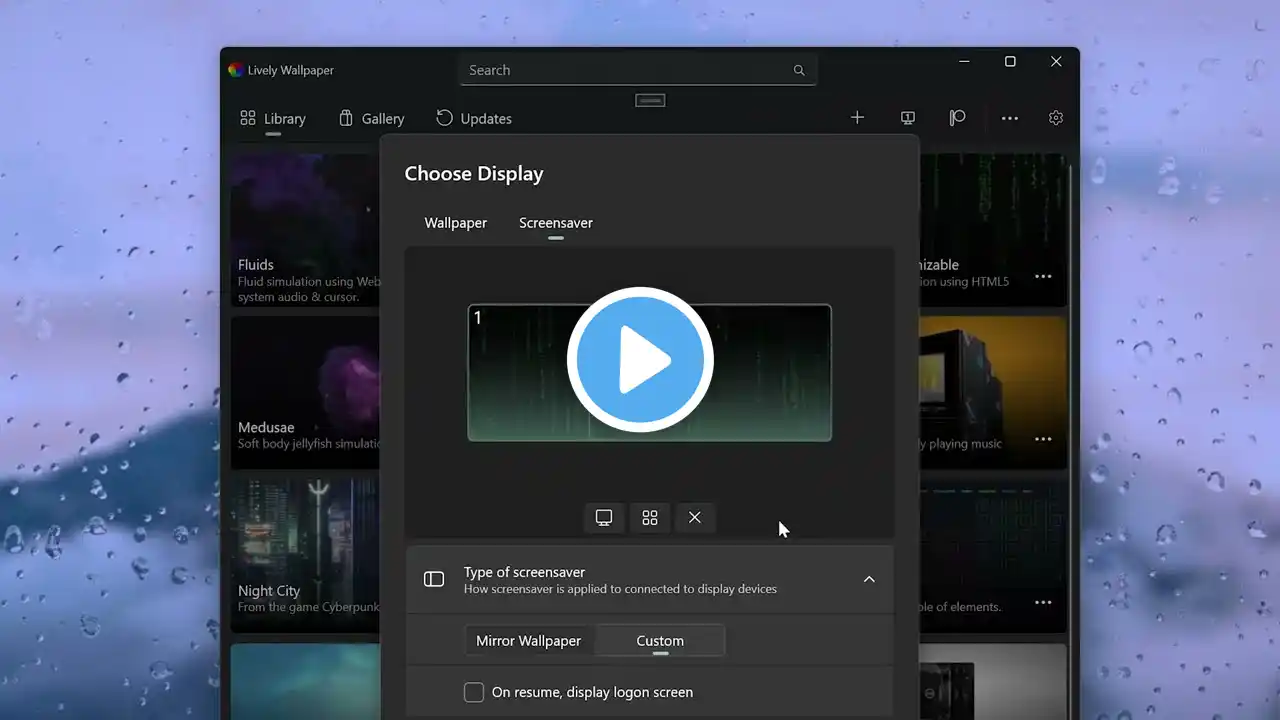Choose the Night City wallpaper card
The height and width of the screenshot is (720, 1280).
click(305, 555)
